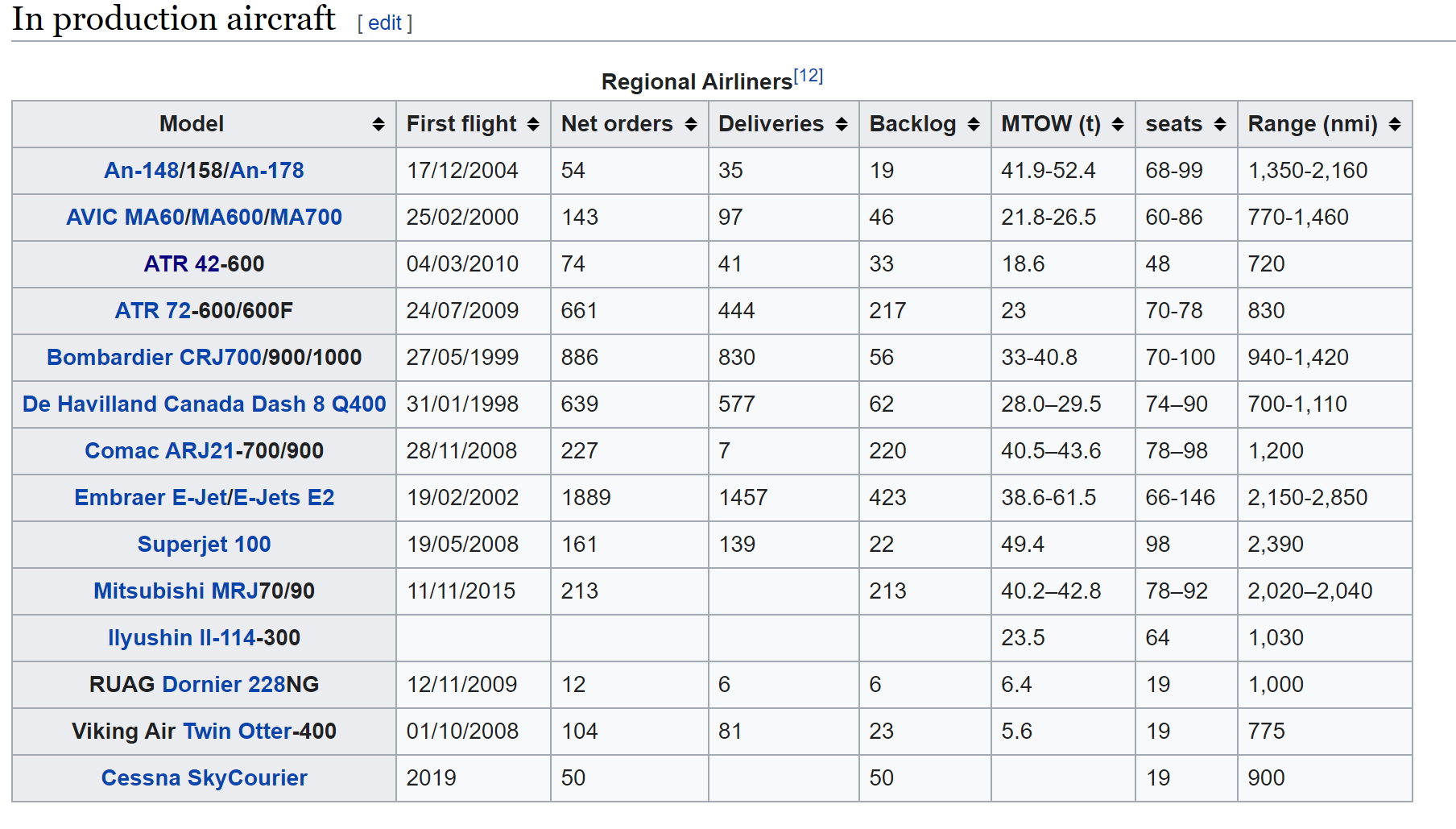
Task: Click the Range (nmi) sort arrows
Action: tap(1395, 124)
